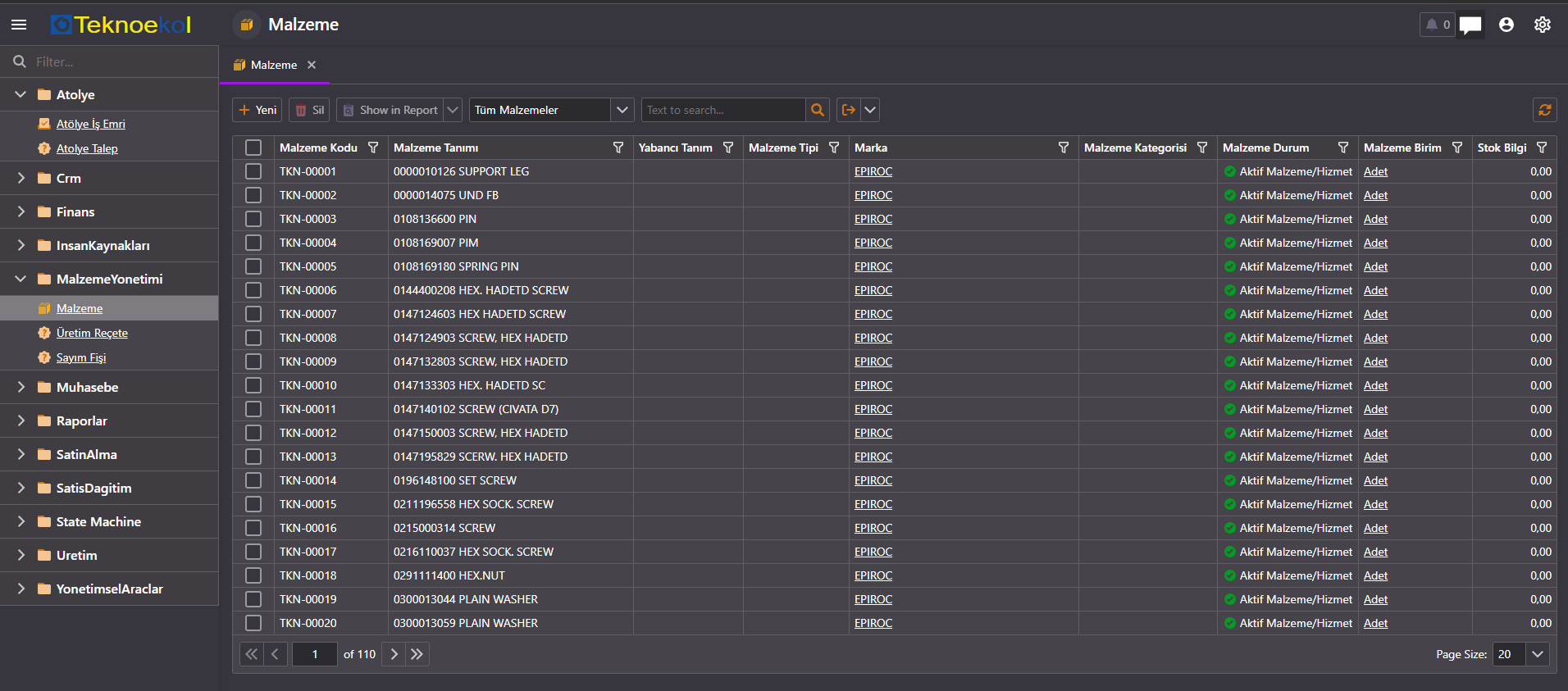Click the refresh grid icon
The image size is (1568, 691).
coord(1545,110)
